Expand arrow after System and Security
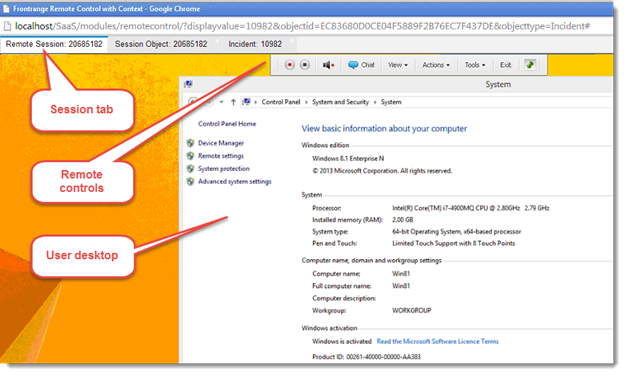This screenshot has height=374, width=624. point(375,102)
